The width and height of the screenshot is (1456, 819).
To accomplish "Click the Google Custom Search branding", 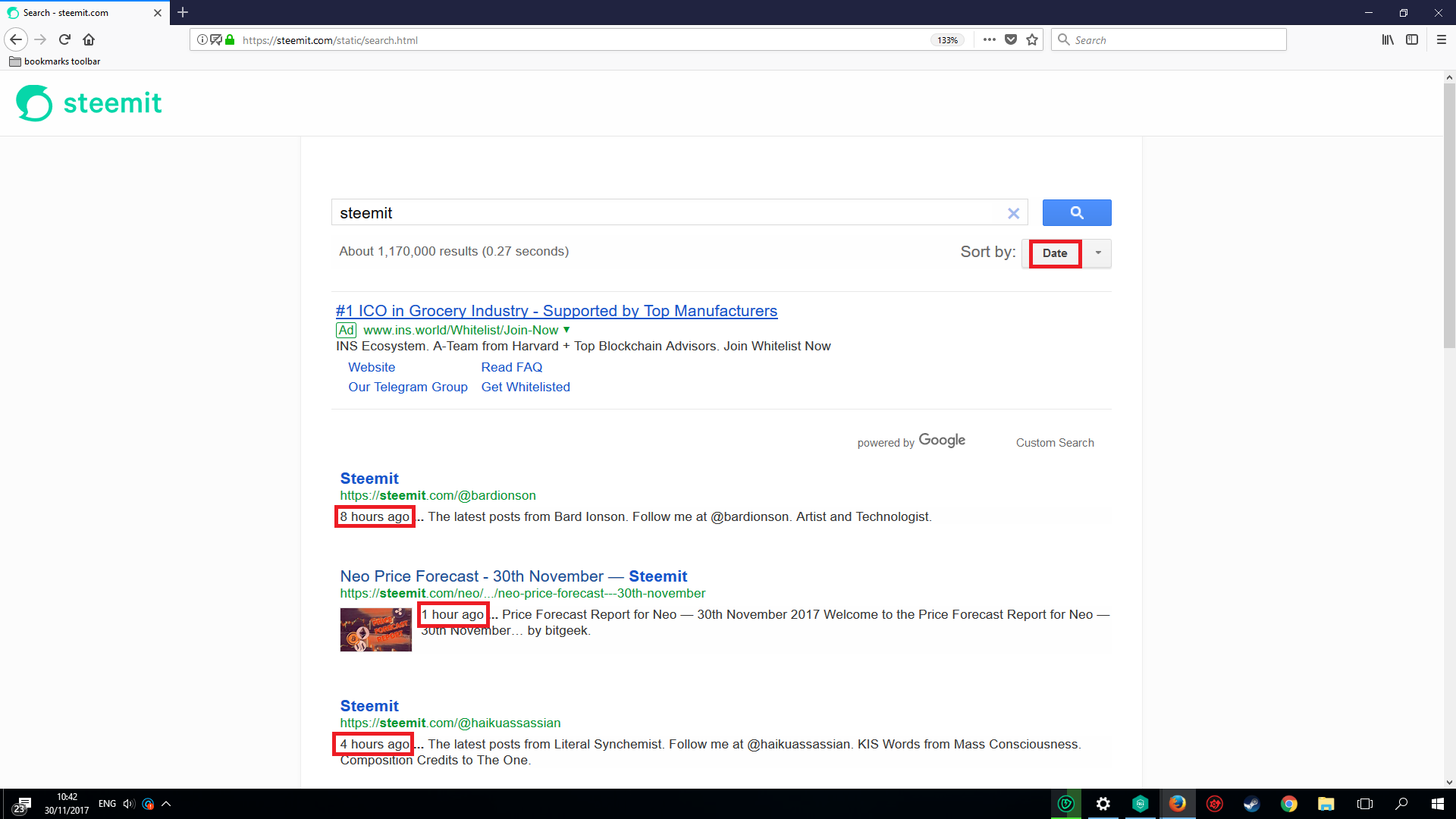I will [x=975, y=441].
